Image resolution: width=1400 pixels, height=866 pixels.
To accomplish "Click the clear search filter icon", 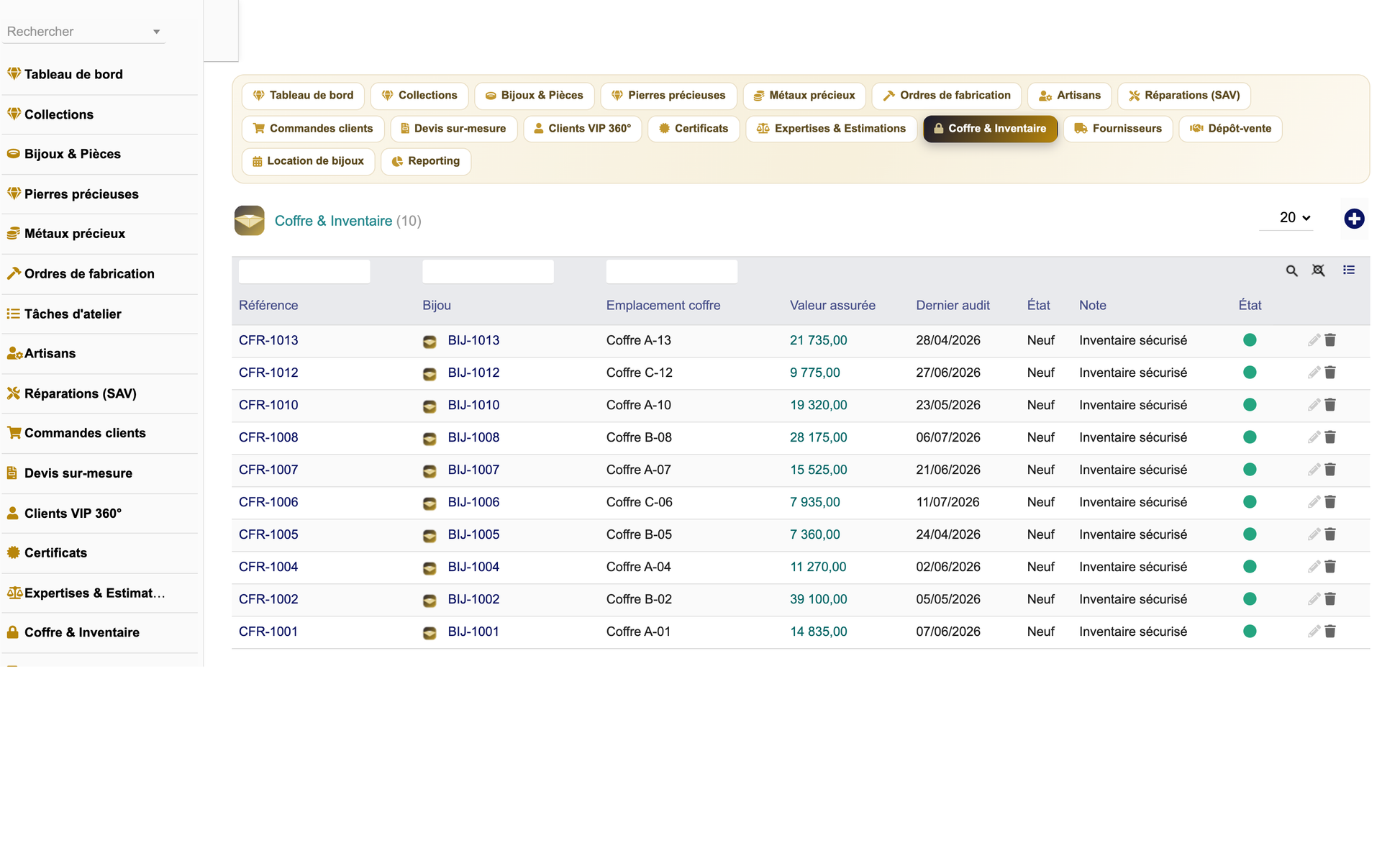I will pos(1318,270).
